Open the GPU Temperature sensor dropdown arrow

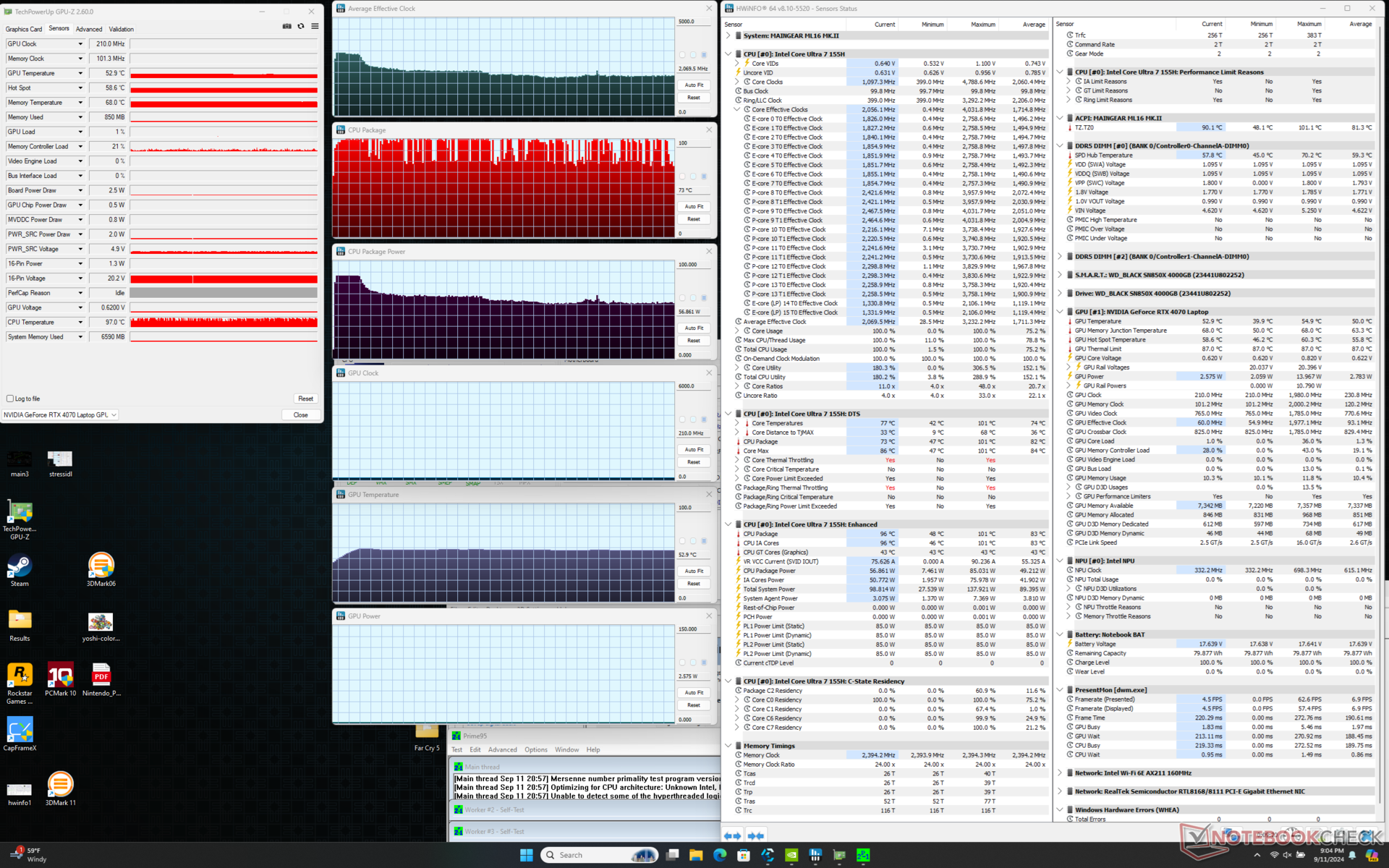[x=80, y=73]
